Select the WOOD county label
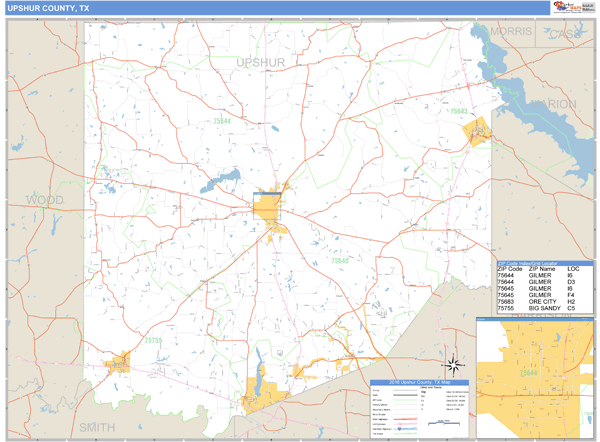The width and height of the screenshot is (600, 442). point(45,199)
